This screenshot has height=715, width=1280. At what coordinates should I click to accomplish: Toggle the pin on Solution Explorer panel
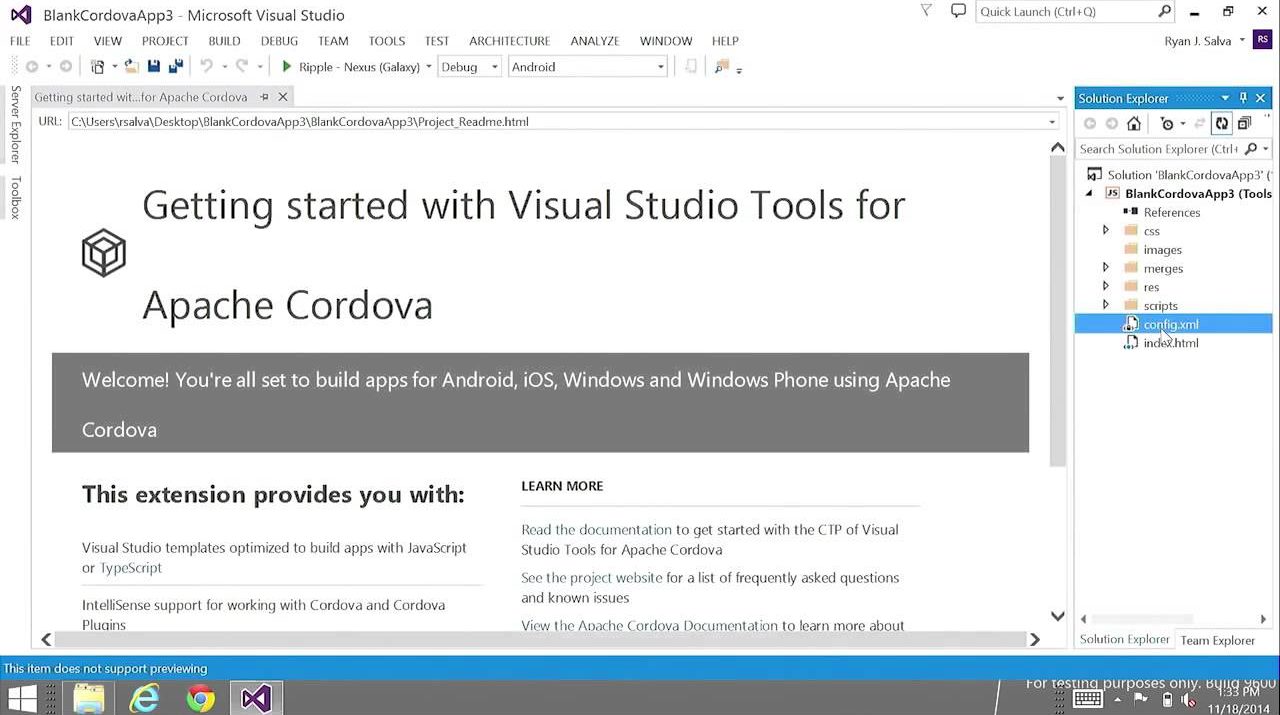[1243, 98]
